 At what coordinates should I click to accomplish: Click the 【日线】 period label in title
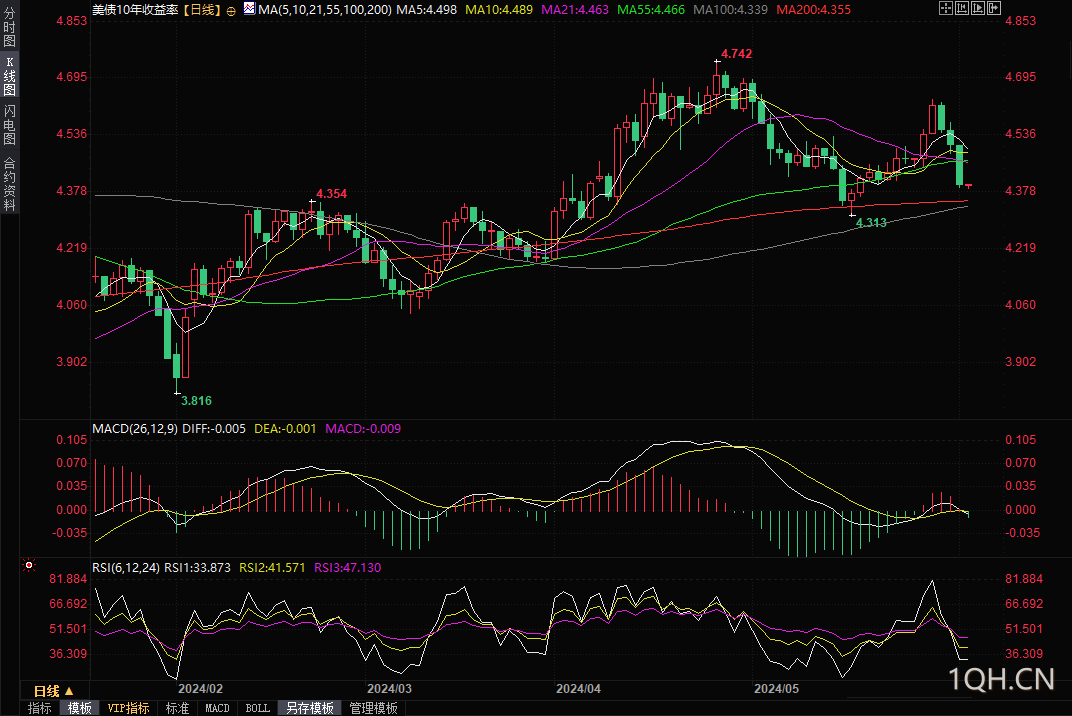pyautogui.click(x=202, y=10)
